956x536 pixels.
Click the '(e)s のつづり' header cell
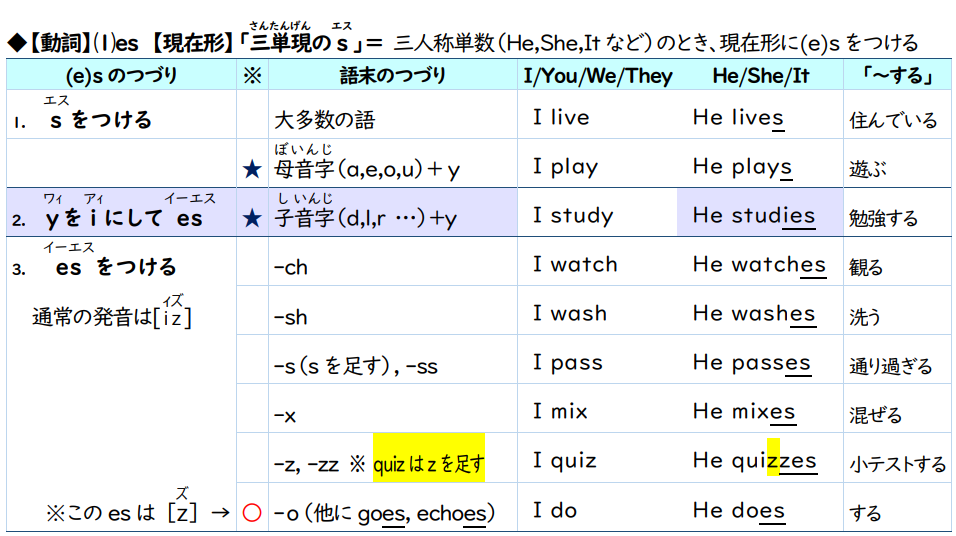coord(121,75)
